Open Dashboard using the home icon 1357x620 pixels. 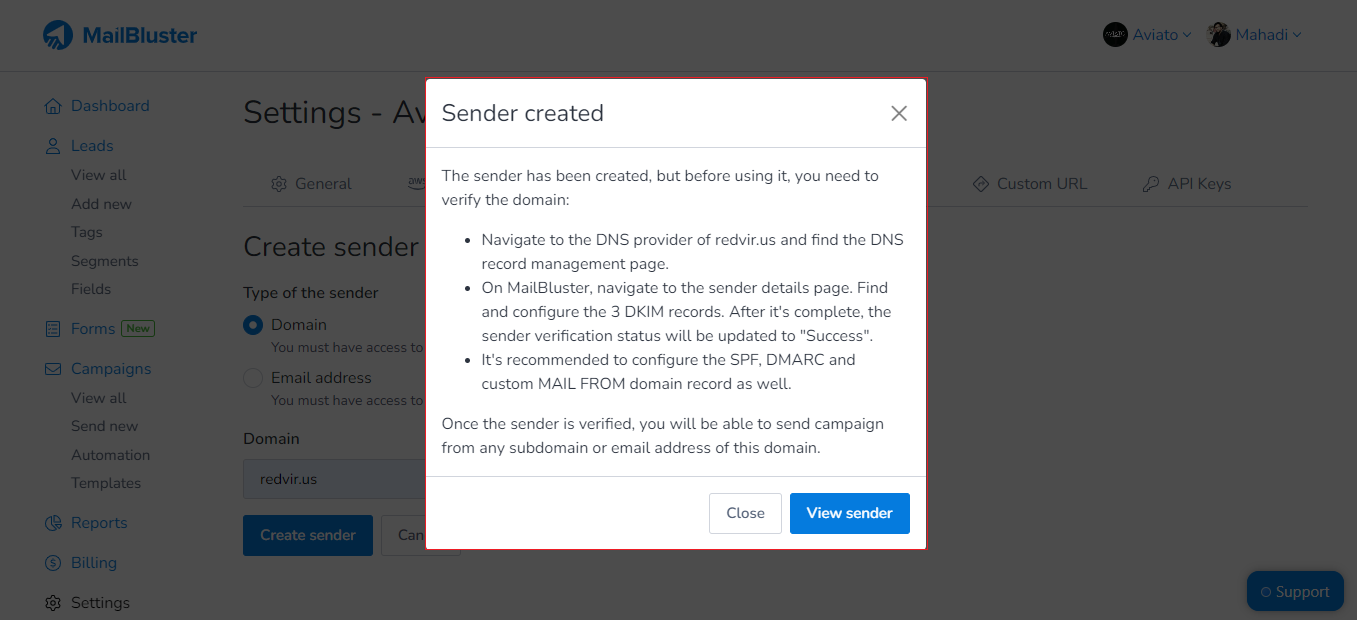click(x=52, y=105)
